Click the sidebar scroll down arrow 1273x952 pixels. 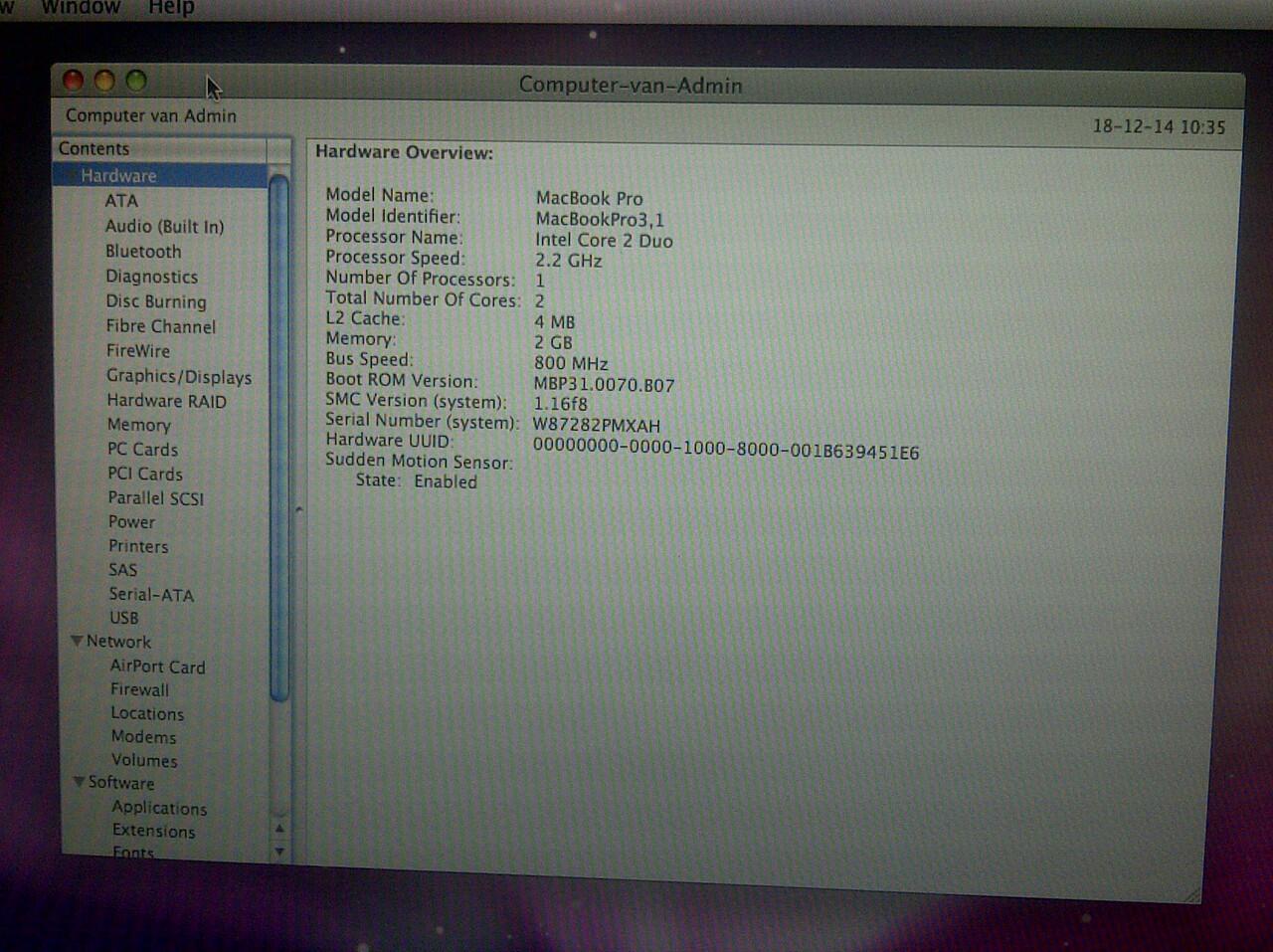coord(279,852)
